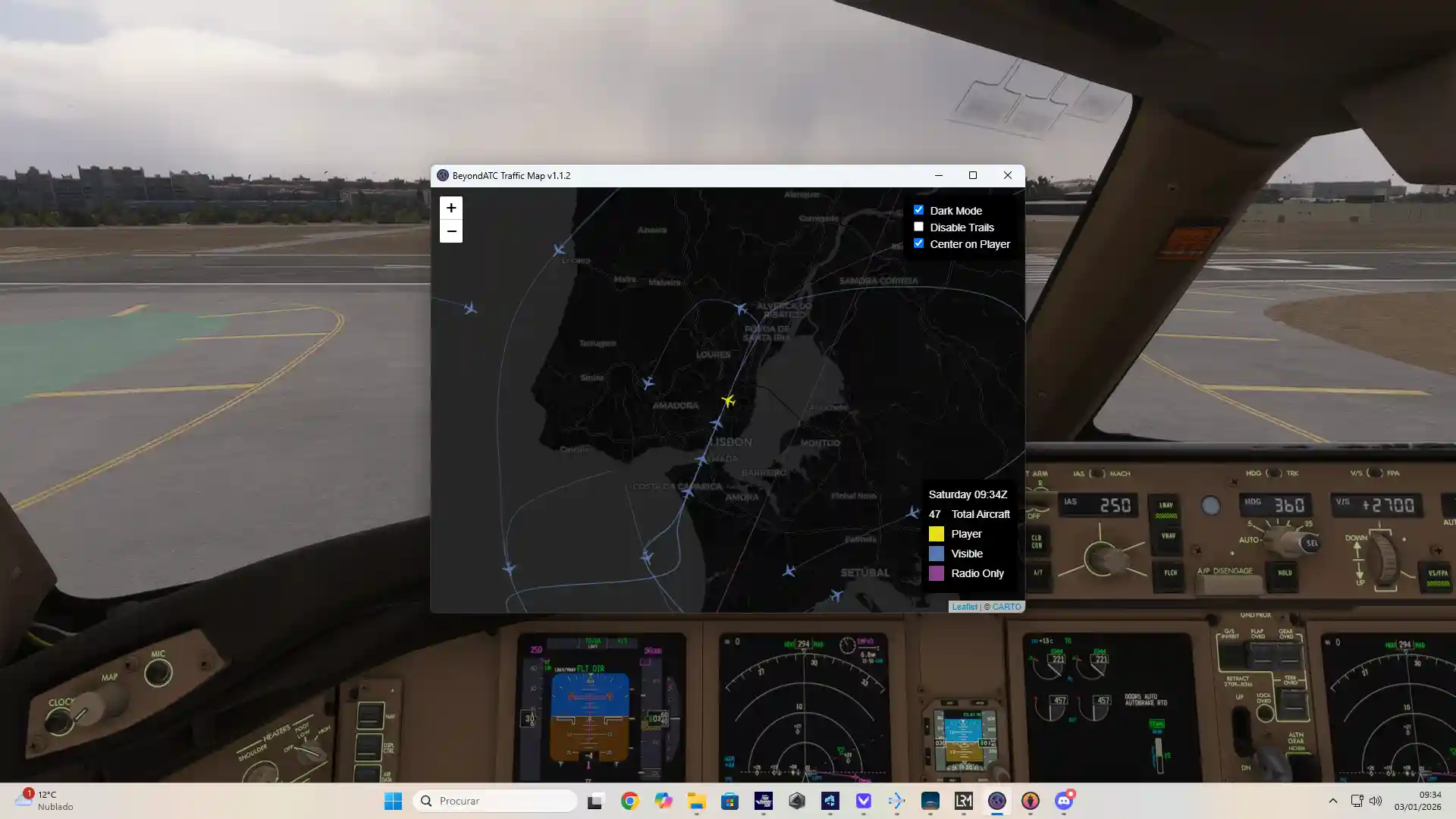Open the blue paper-plane taskbar app
The width and height of the screenshot is (1456, 819).
(896, 801)
